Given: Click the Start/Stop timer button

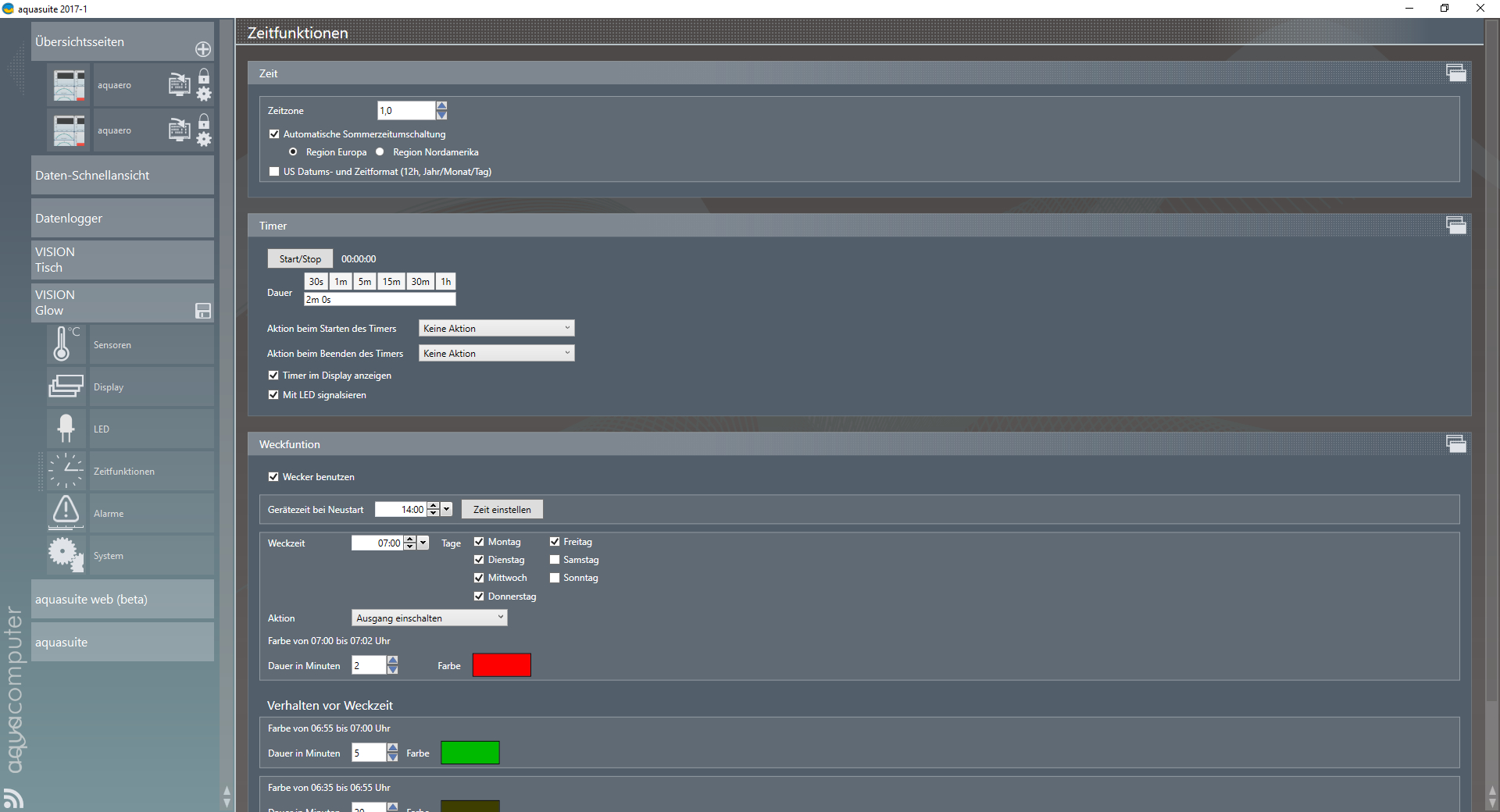Looking at the screenshot, I should (x=300, y=259).
